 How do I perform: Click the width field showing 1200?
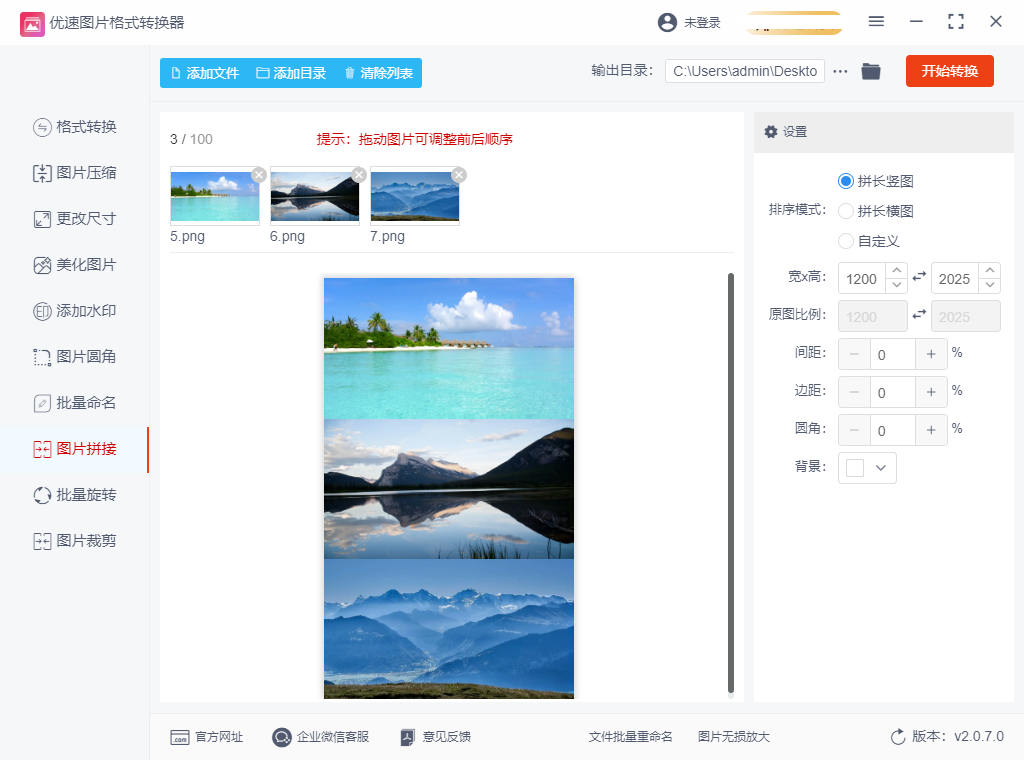[x=861, y=279]
